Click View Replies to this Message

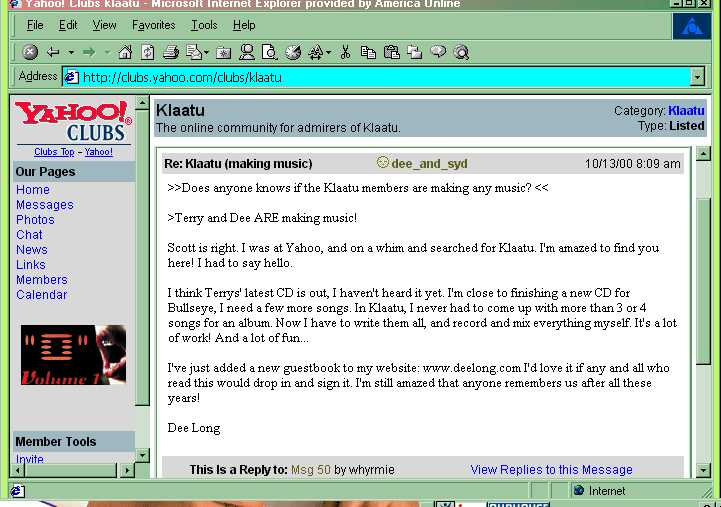pos(551,470)
